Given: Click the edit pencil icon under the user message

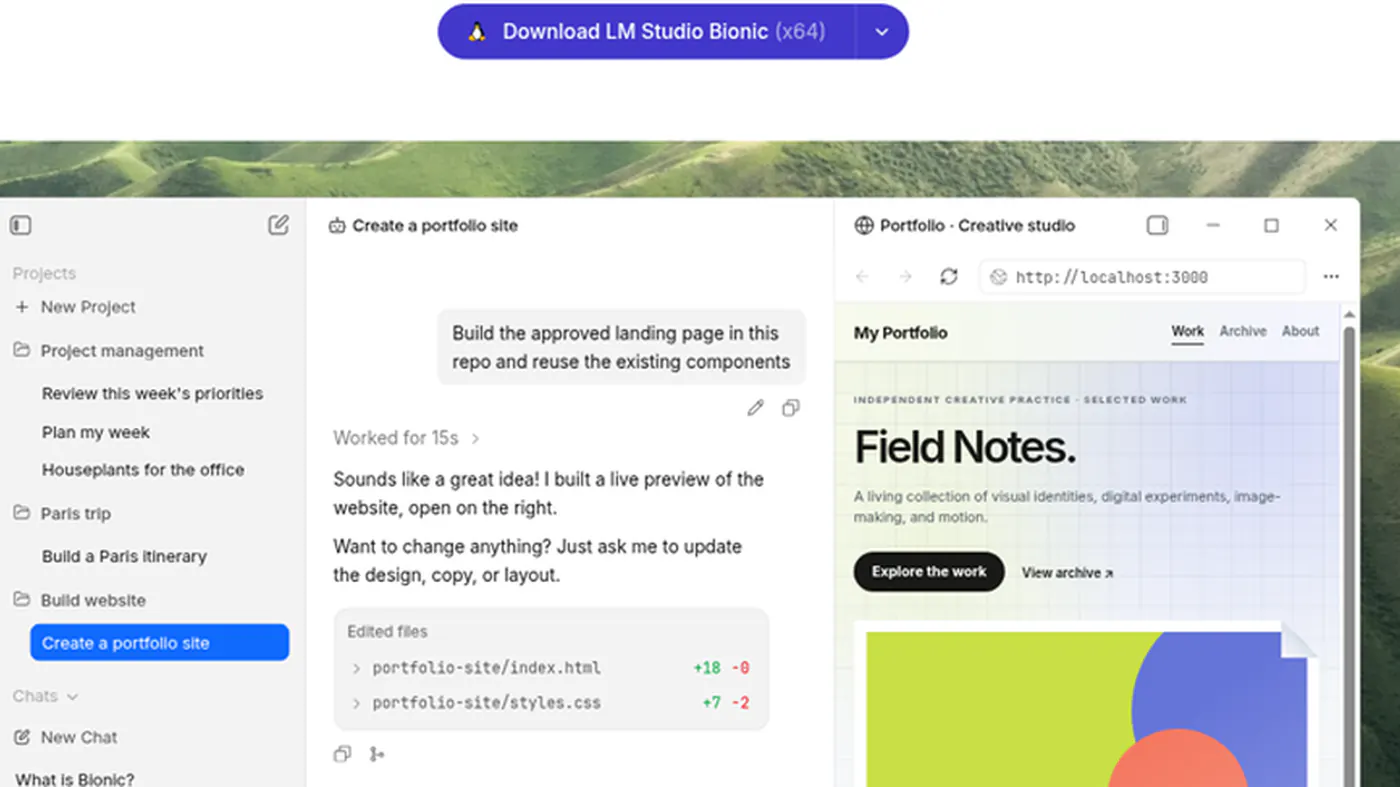Looking at the screenshot, I should click(756, 408).
